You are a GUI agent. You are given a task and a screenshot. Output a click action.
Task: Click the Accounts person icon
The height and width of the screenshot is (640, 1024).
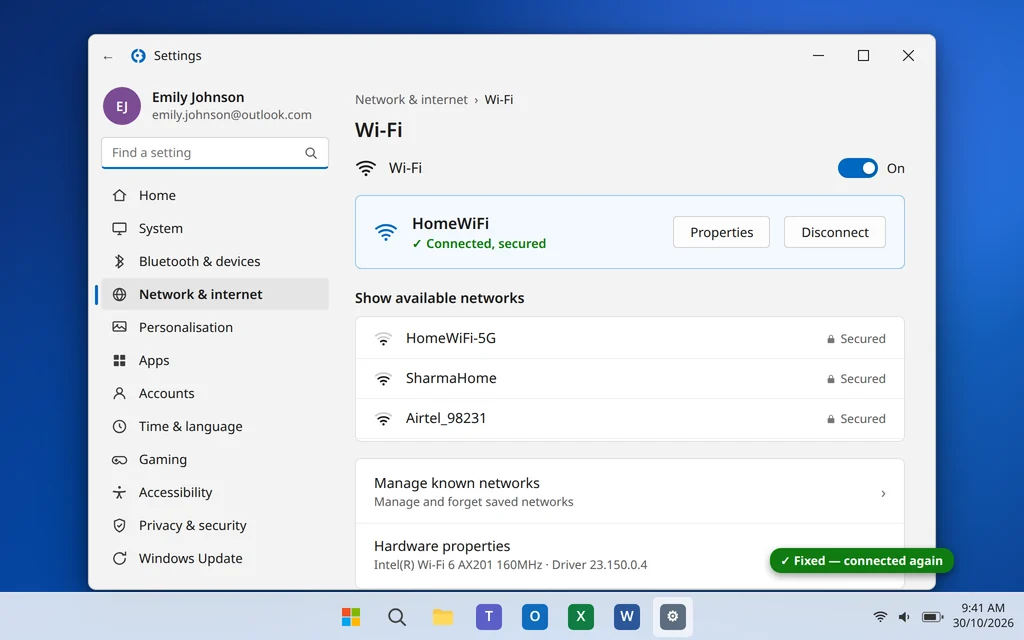click(x=119, y=393)
